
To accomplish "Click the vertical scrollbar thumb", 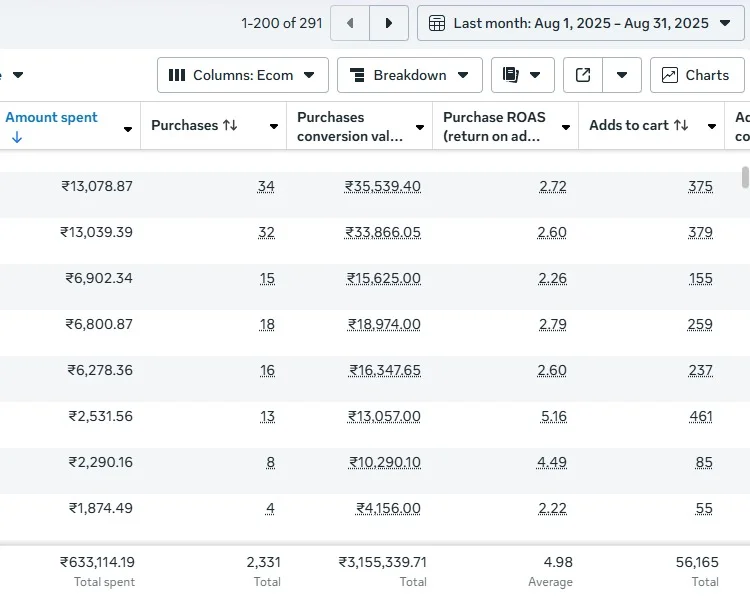I will click(x=745, y=177).
